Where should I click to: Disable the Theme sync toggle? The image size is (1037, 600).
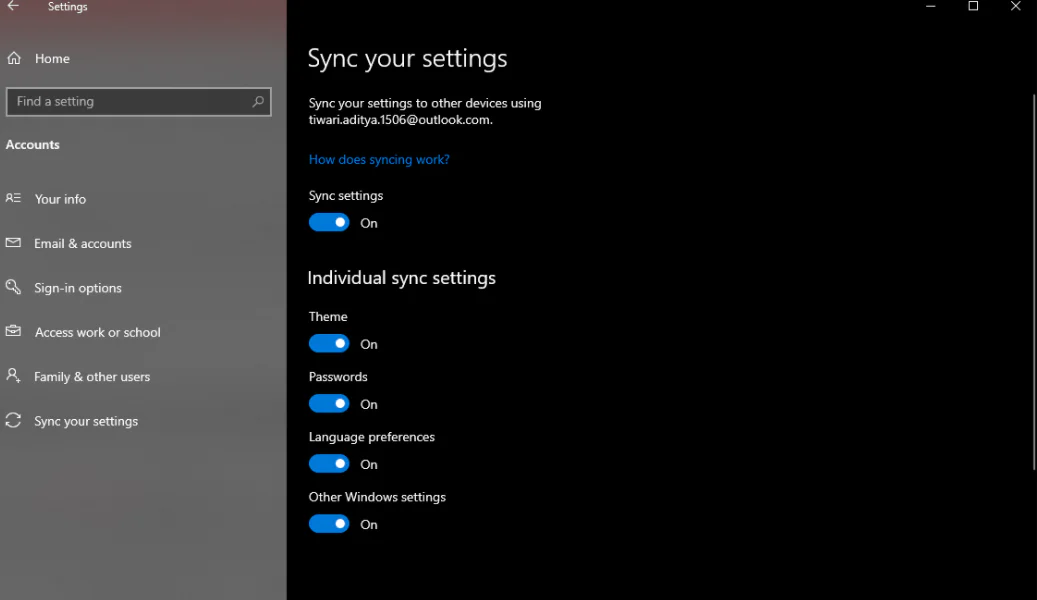coord(329,344)
